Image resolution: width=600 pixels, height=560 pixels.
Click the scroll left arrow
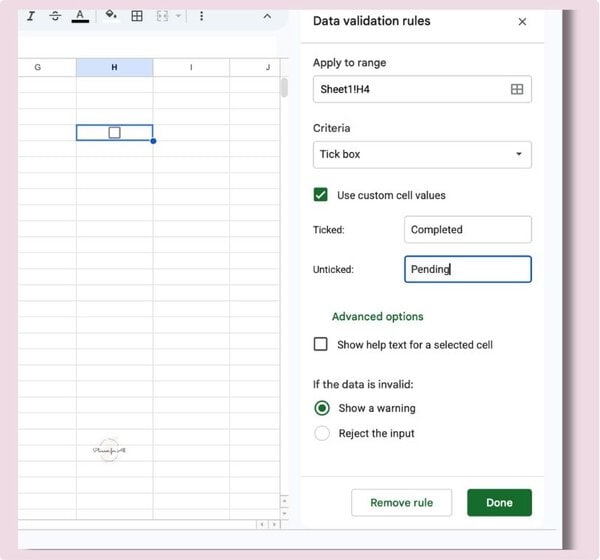pyautogui.click(x=262, y=524)
